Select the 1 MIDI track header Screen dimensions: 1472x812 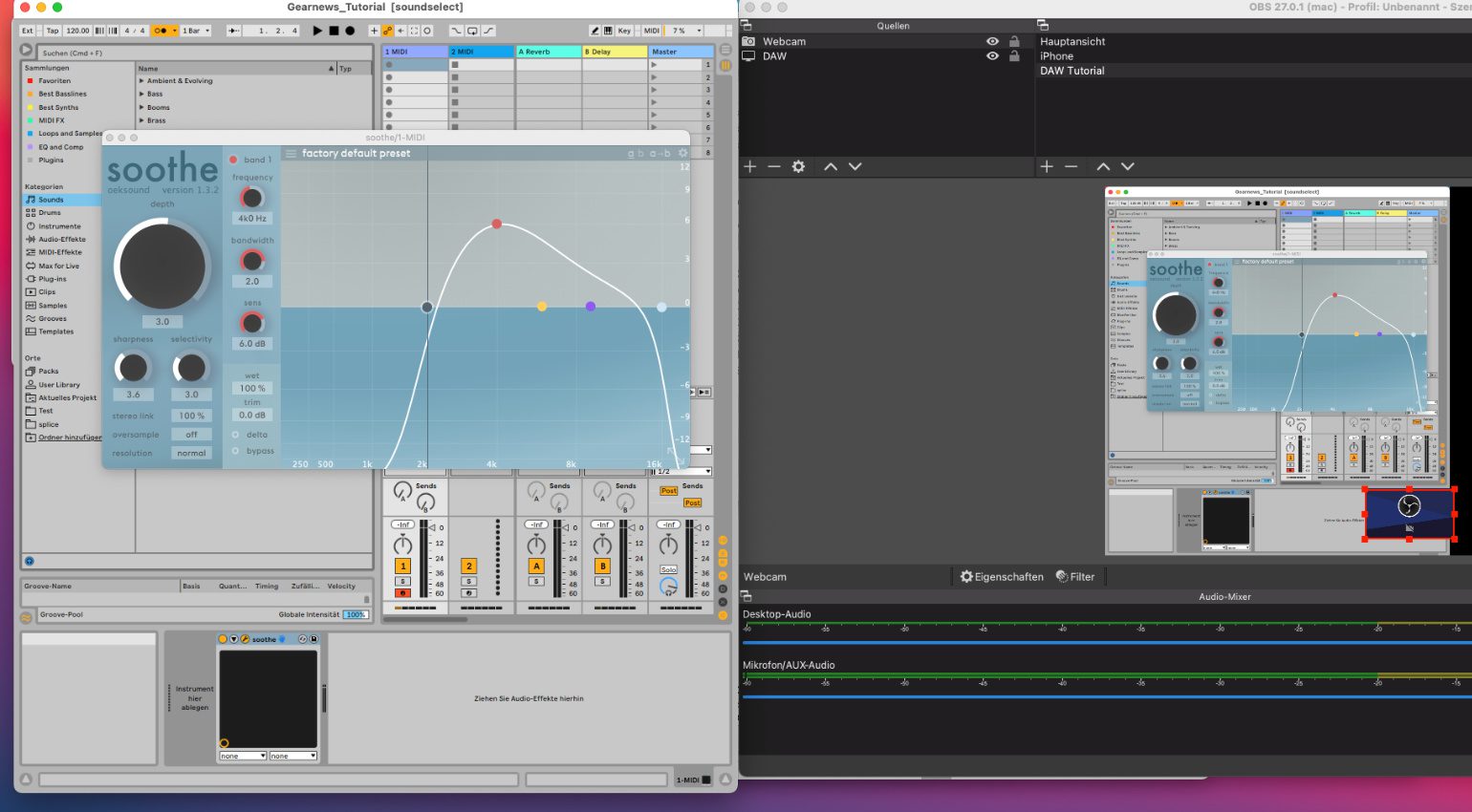coord(415,52)
